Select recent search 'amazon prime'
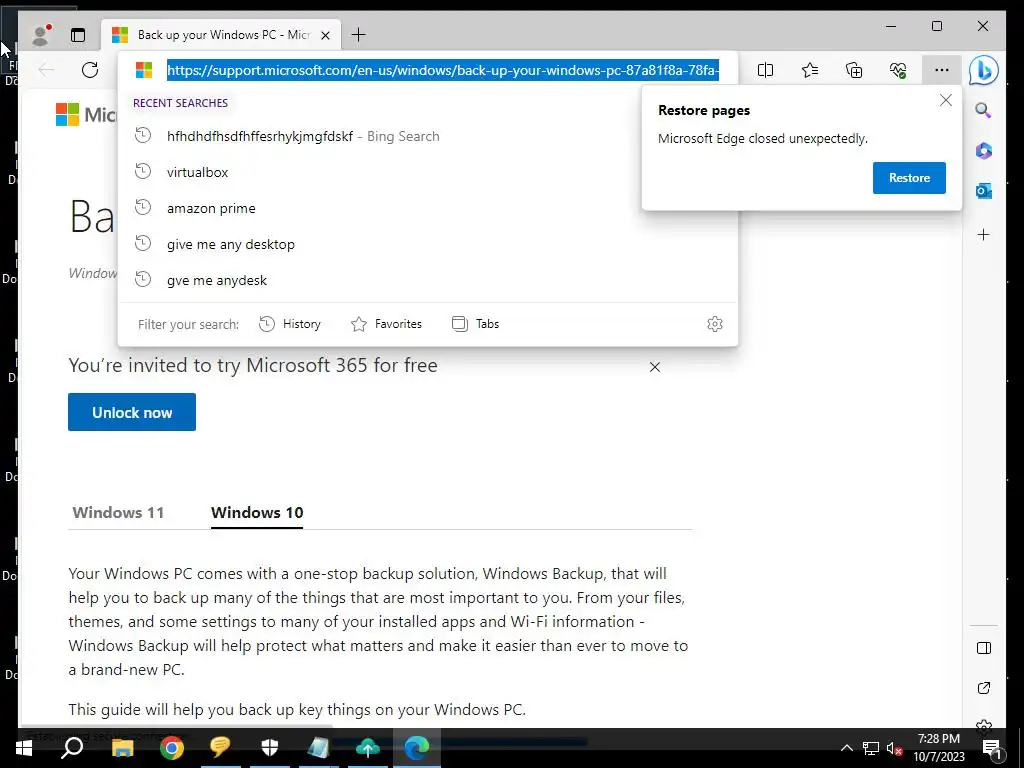This screenshot has height=768, width=1024. coord(428,208)
